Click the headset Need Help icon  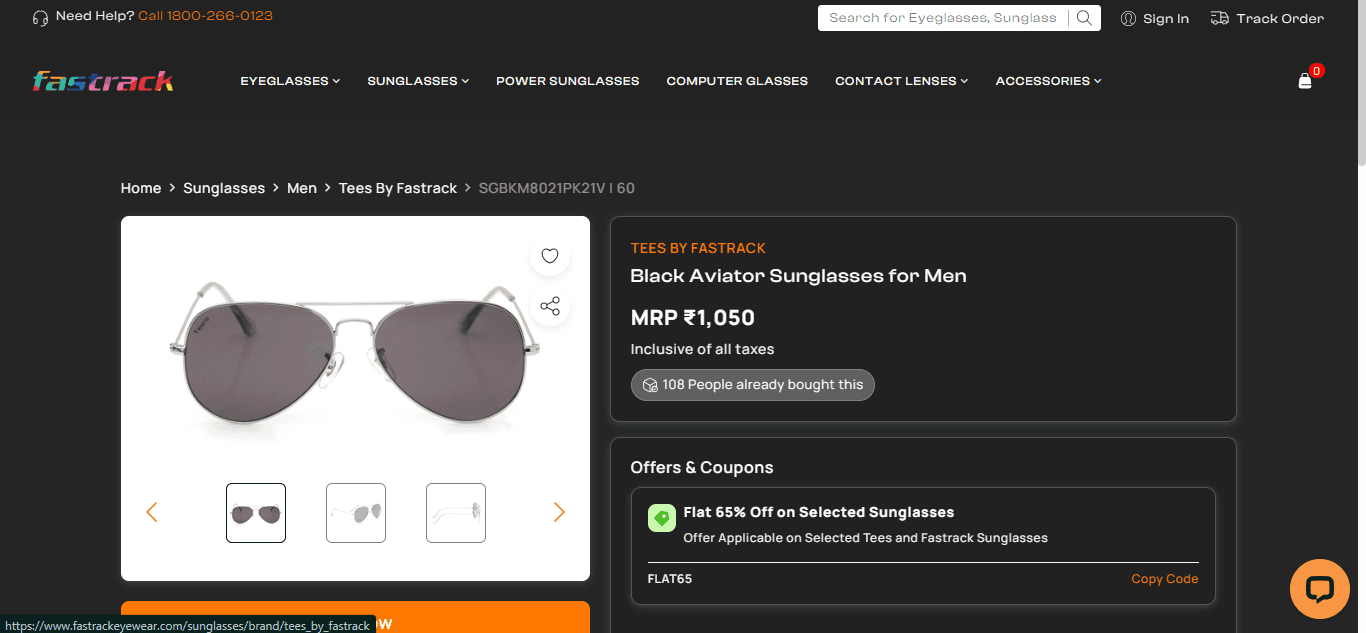click(x=40, y=17)
